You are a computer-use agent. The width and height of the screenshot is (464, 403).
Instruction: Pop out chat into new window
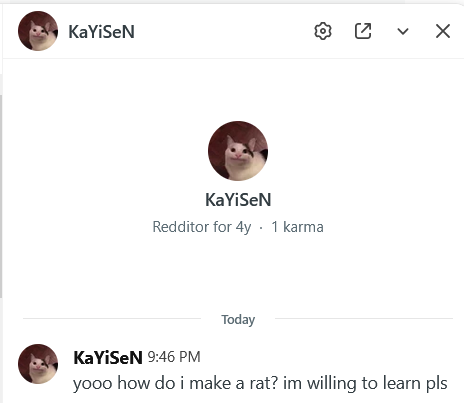coord(363,31)
